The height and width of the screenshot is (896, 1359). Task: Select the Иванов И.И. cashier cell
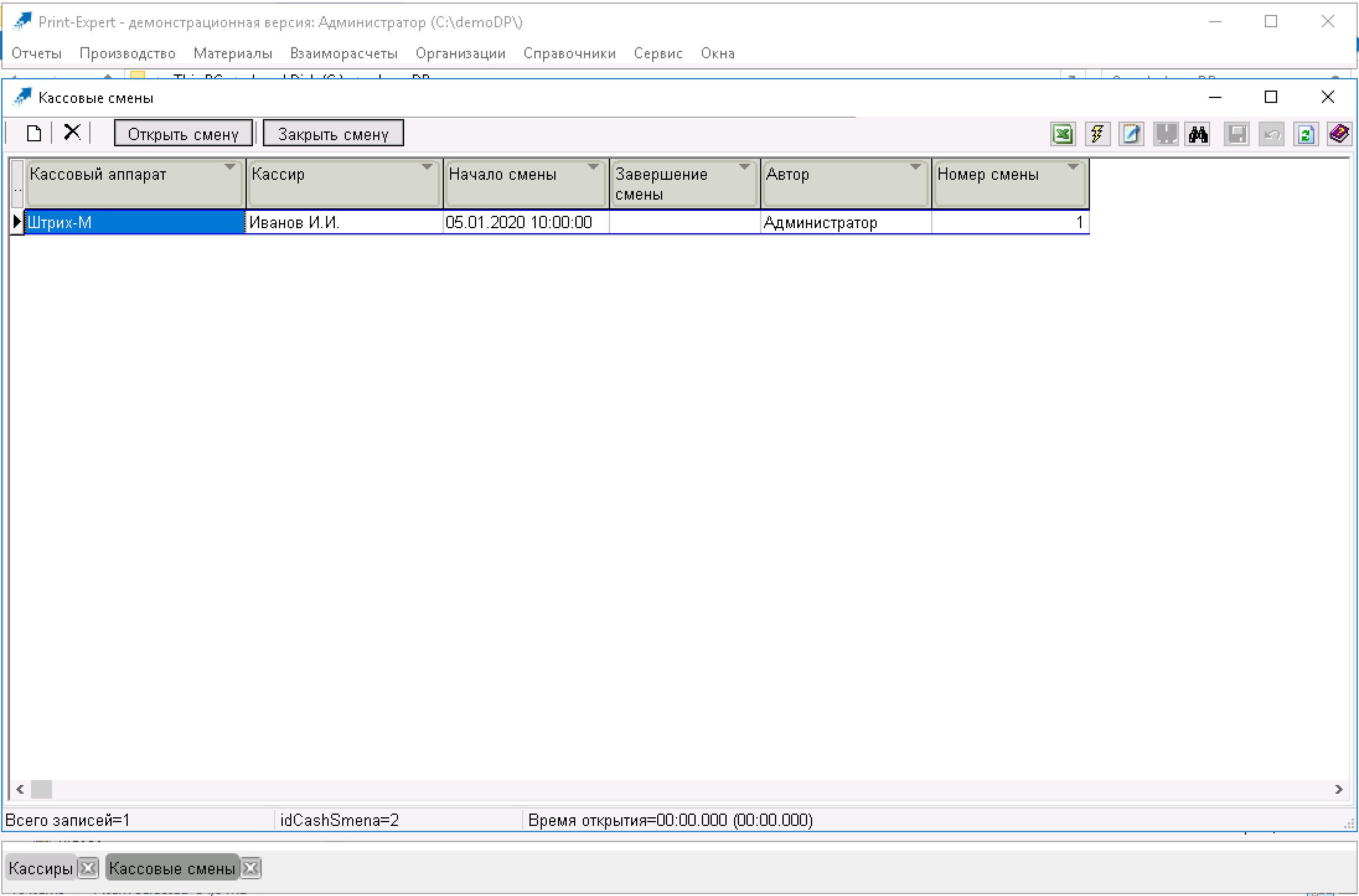[345, 222]
